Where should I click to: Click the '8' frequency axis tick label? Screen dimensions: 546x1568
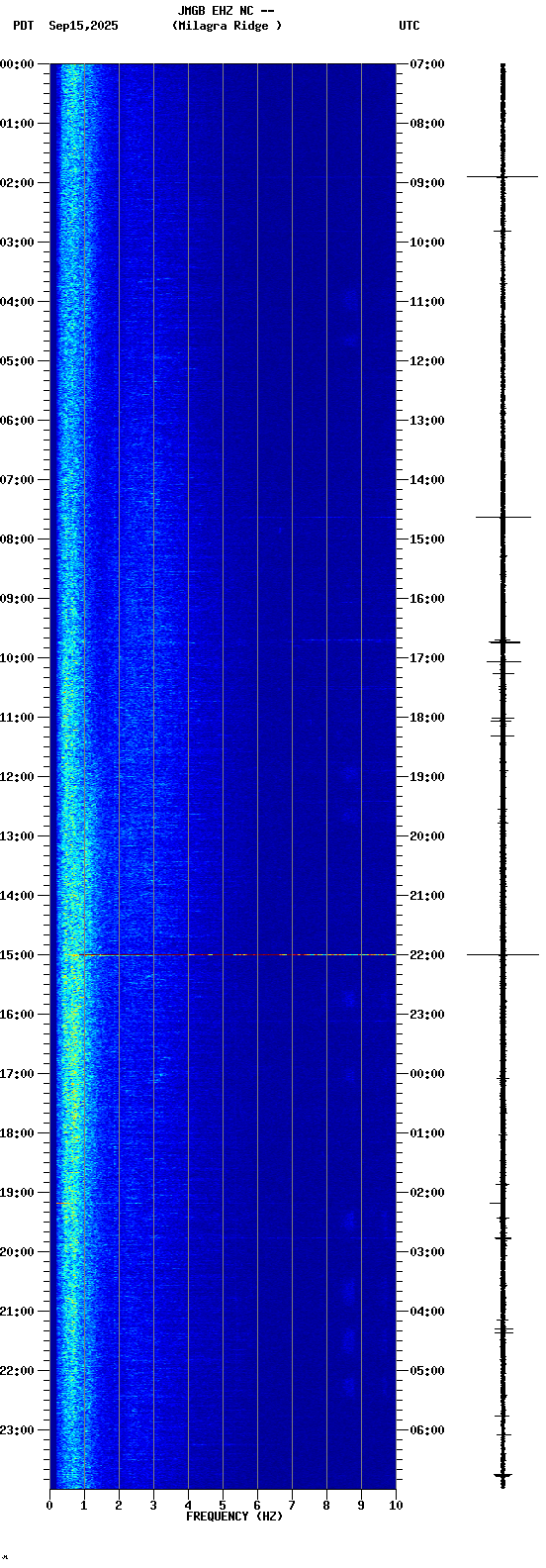pos(326,1506)
